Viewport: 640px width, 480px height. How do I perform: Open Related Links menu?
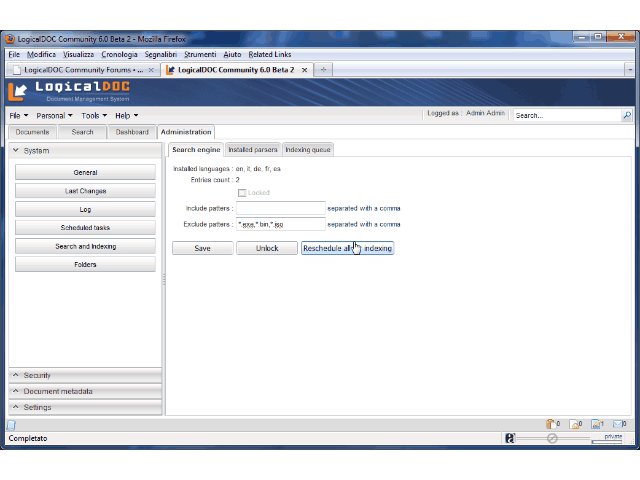coord(270,54)
